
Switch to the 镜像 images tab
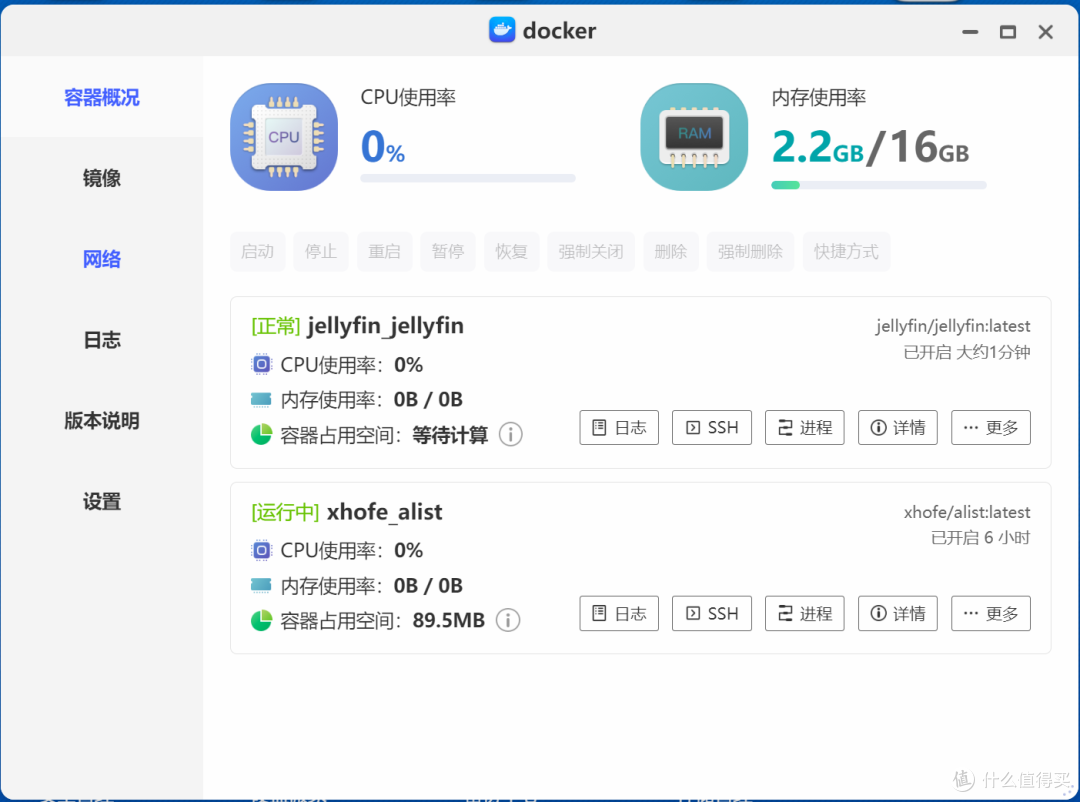coord(102,178)
